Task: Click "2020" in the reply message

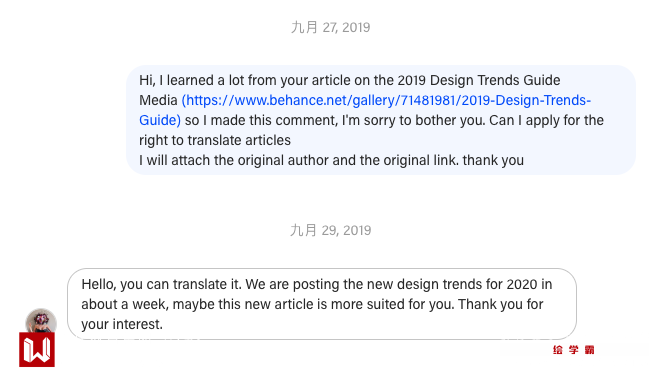Action: coord(523,284)
